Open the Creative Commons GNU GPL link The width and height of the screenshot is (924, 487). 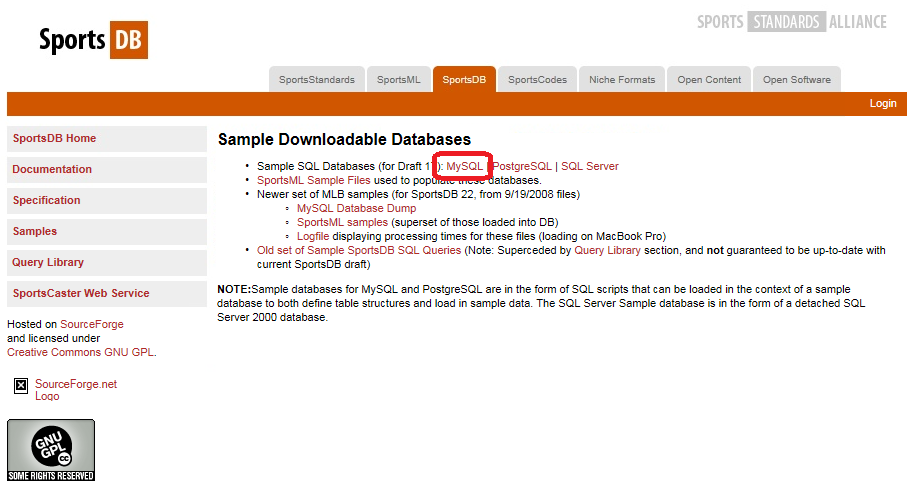pyautogui.click(x=81, y=353)
